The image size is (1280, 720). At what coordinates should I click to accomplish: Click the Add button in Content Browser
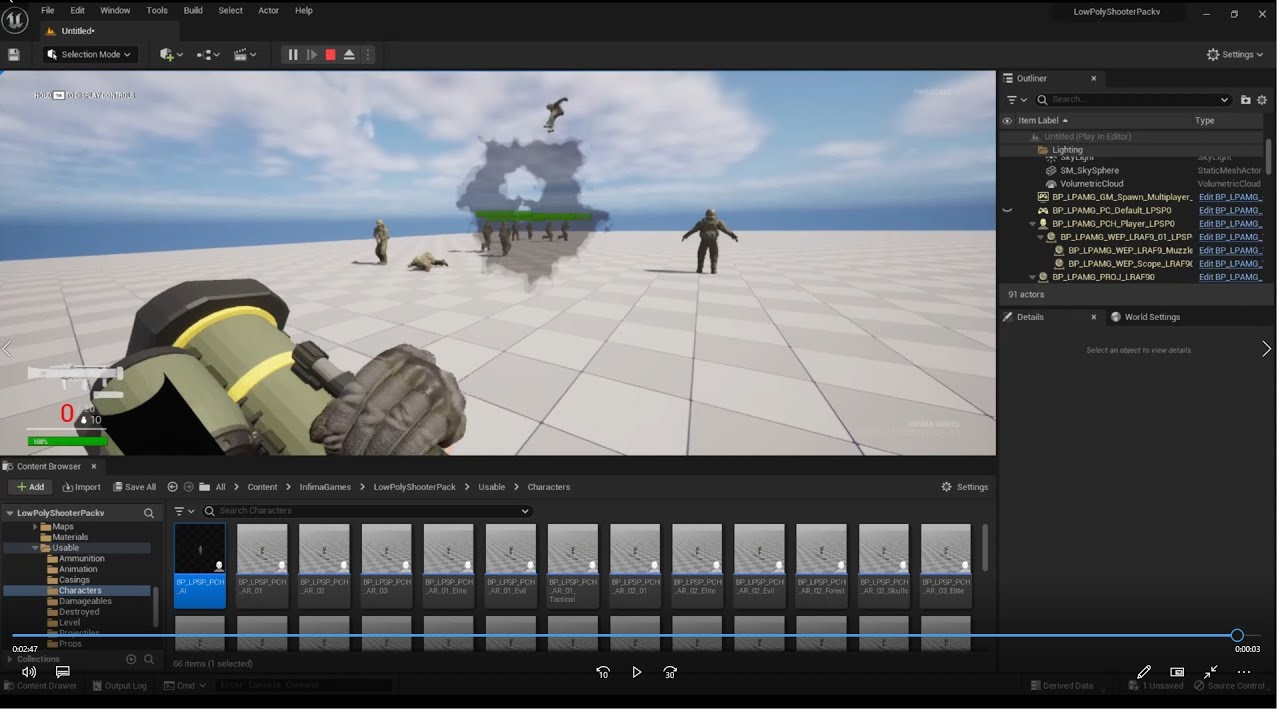[x=31, y=487]
